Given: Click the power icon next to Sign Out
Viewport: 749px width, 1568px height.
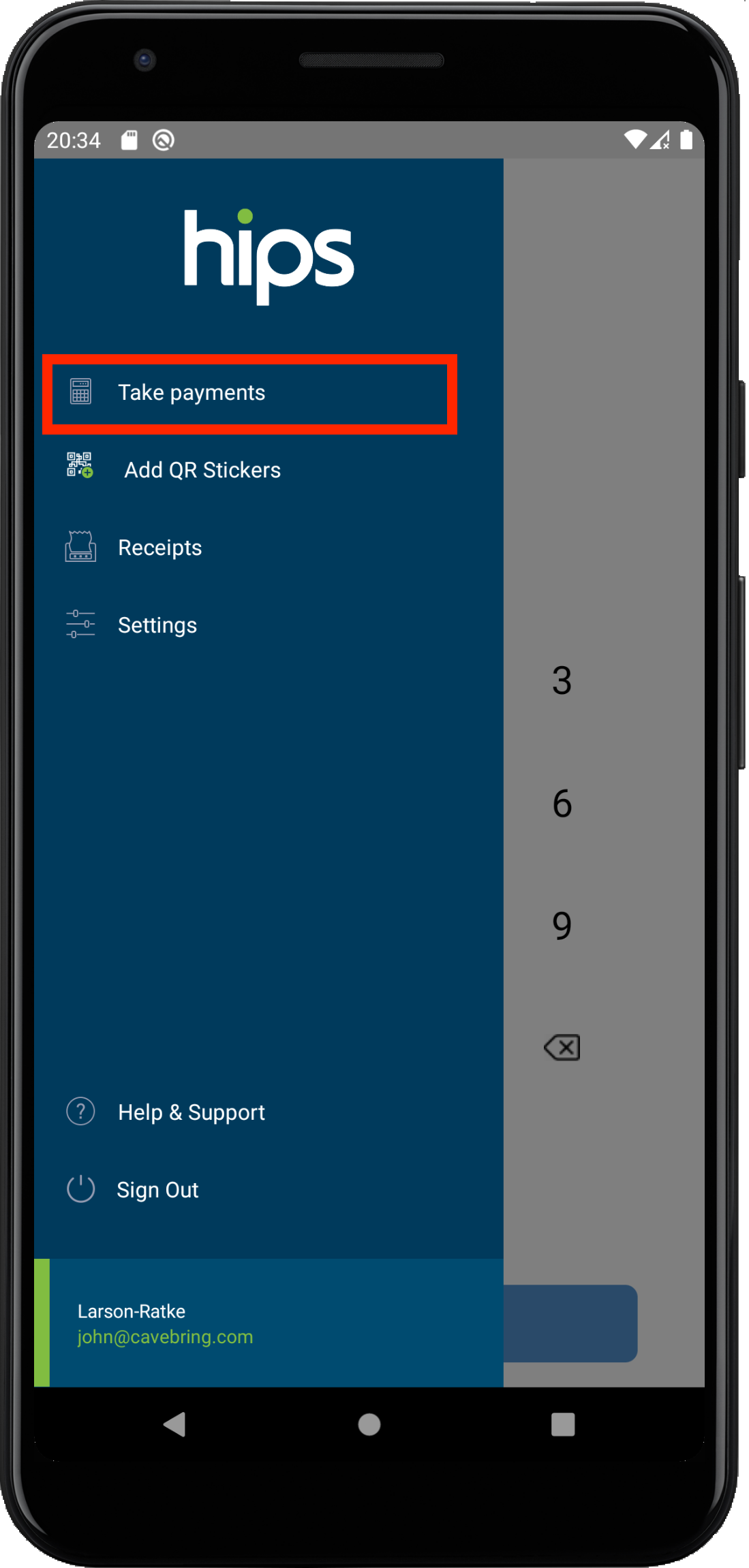Looking at the screenshot, I should point(80,1189).
